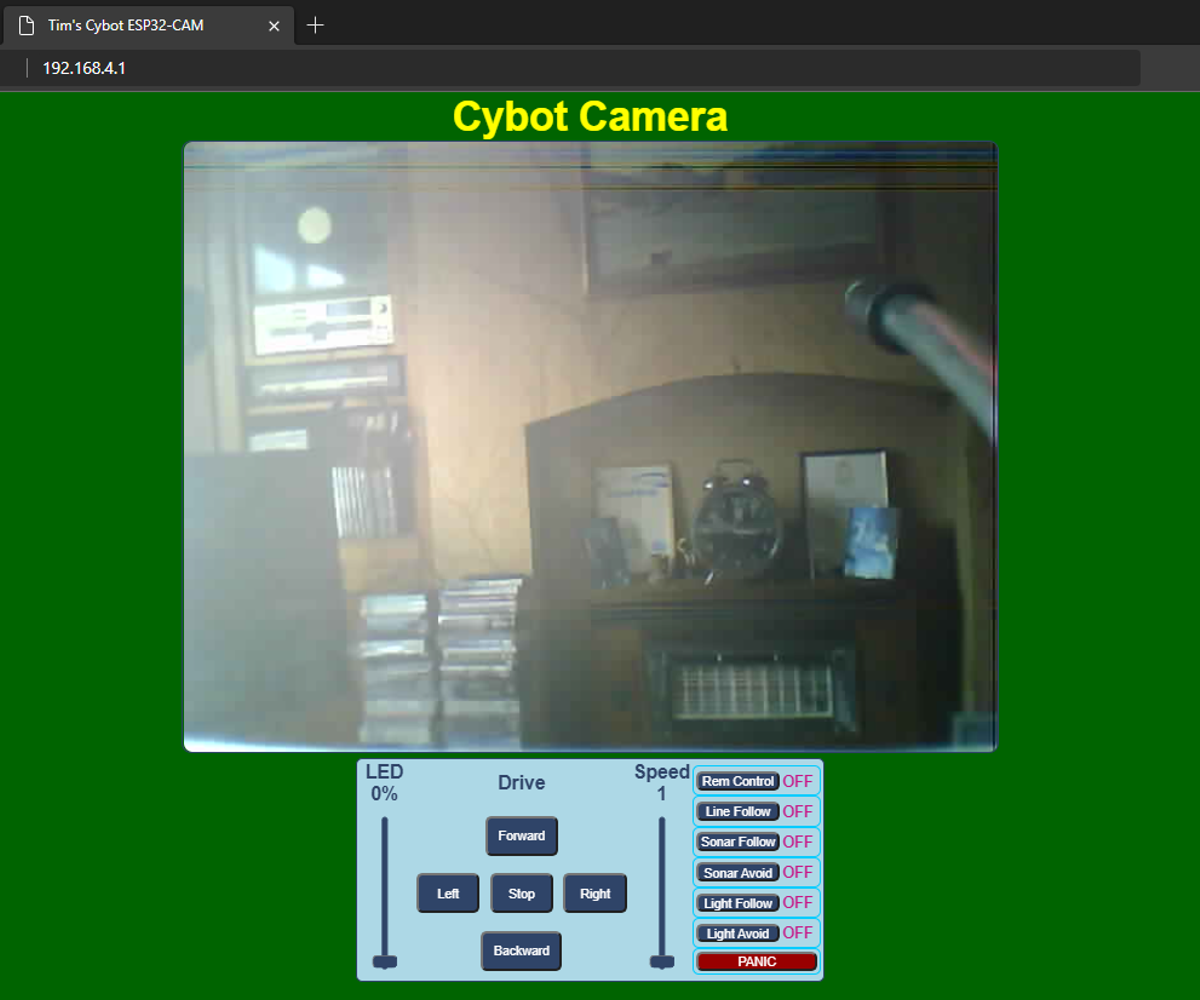Screen dimensions: 1200x1000
Task: Click the browser address bar showing 192.168.4.1
Action: 400,67
